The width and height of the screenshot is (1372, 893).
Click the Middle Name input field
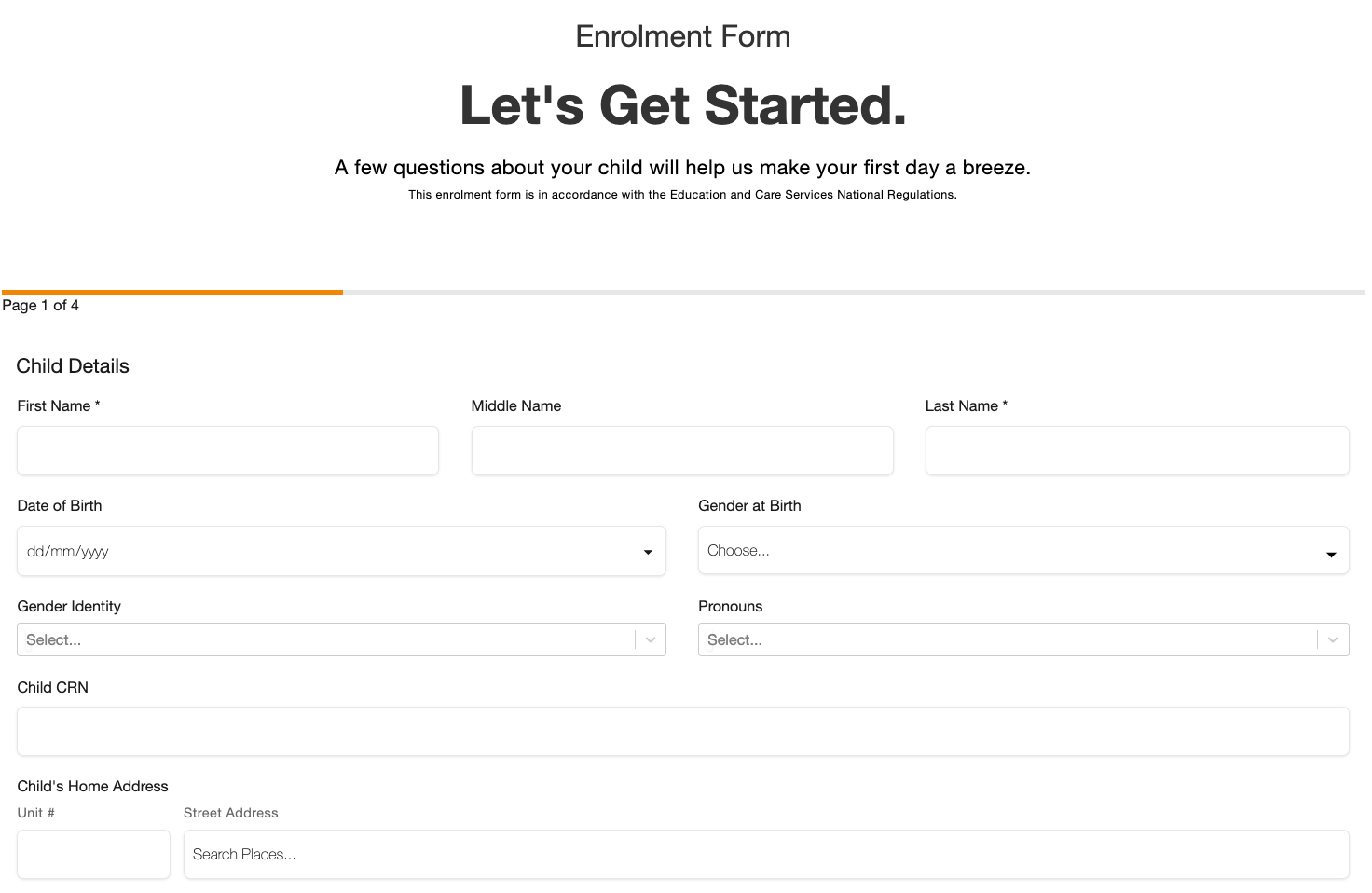(x=682, y=450)
